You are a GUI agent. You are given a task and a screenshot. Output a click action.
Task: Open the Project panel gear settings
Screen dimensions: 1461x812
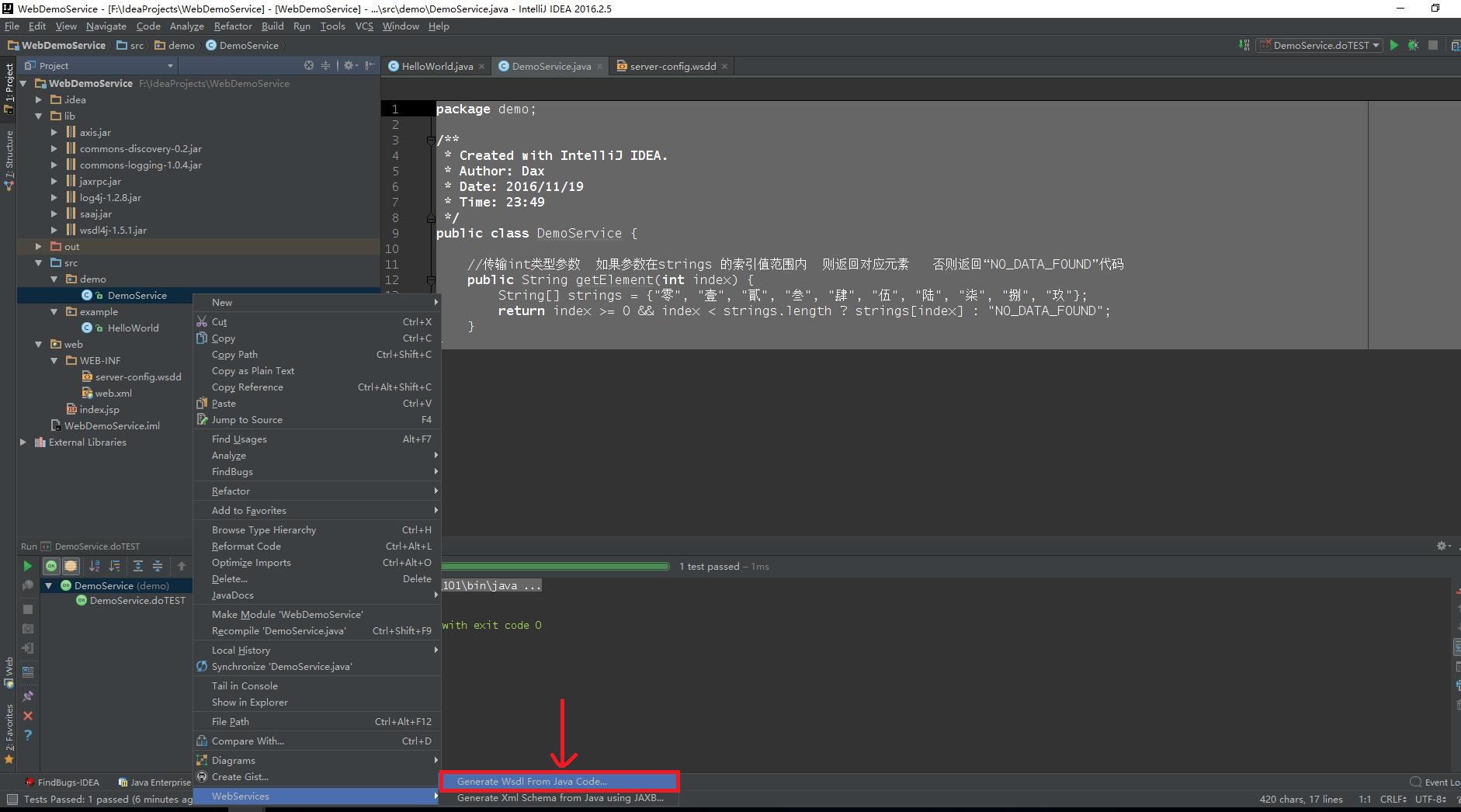349,65
